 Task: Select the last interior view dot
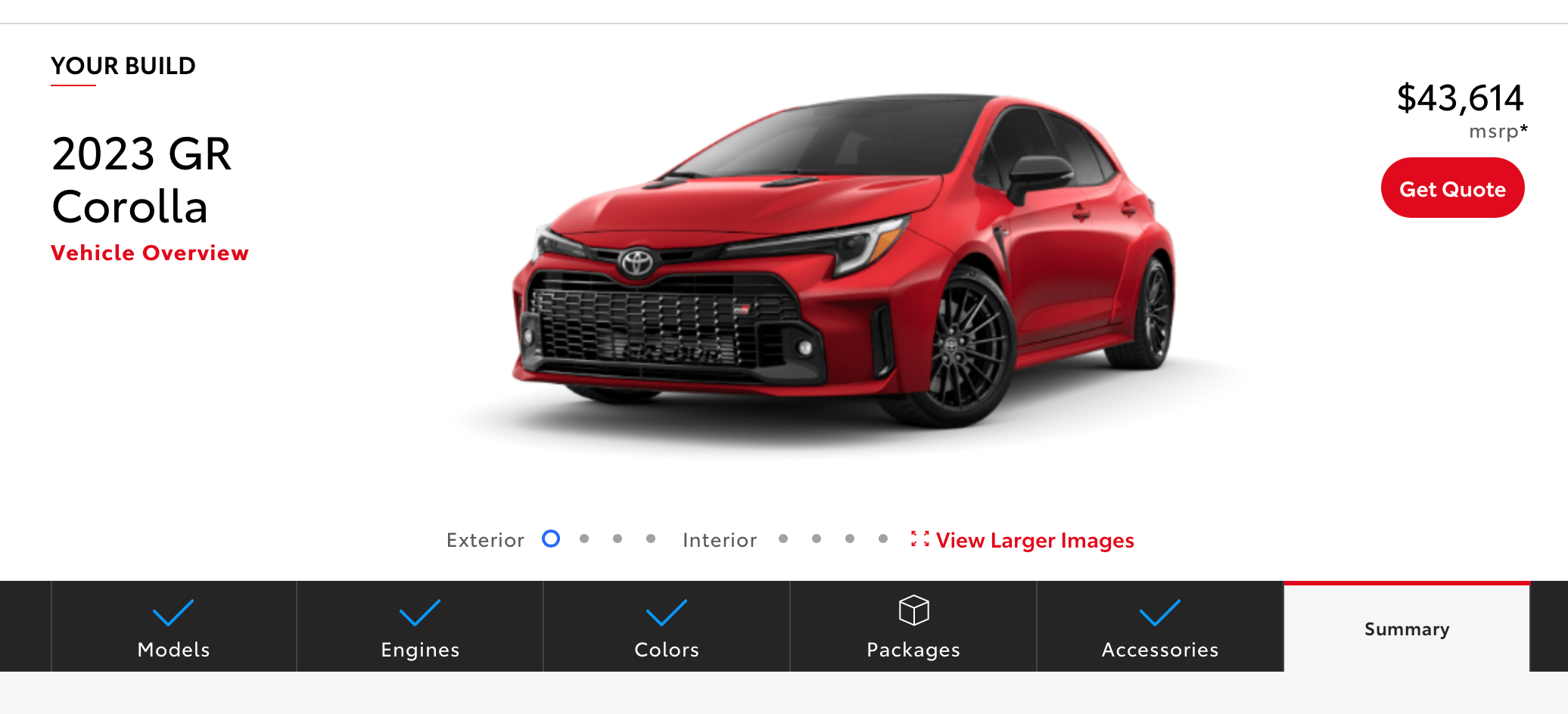pos(883,539)
